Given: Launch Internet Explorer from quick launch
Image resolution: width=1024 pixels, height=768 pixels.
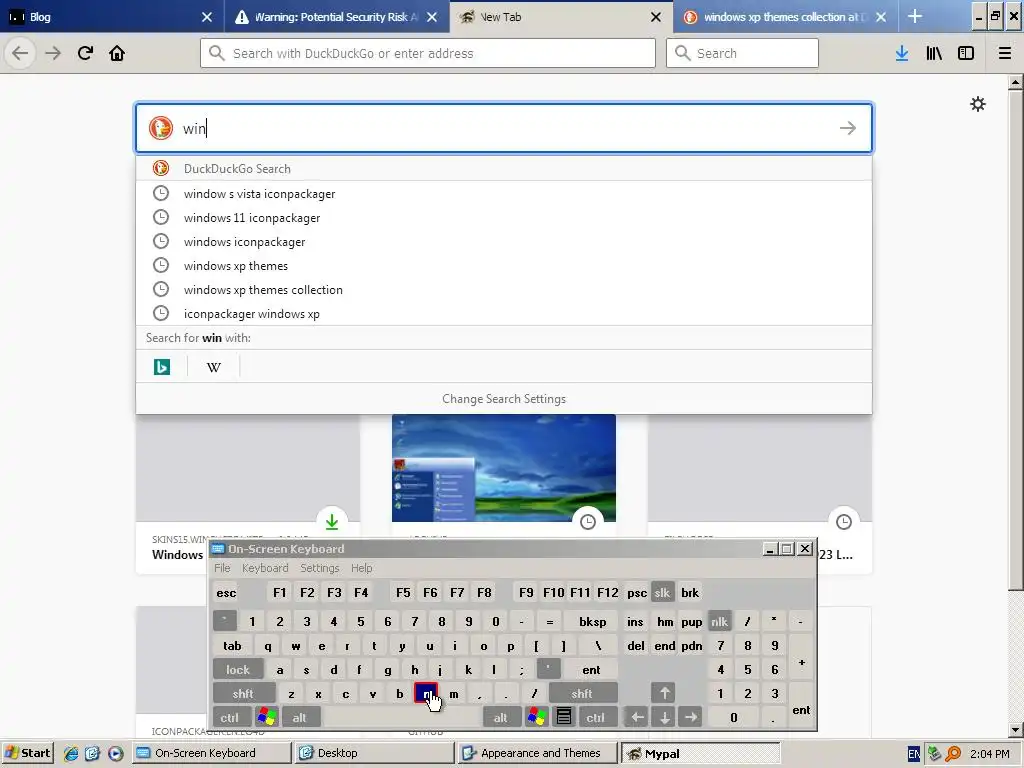Looking at the screenshot, I should tap(71, 753).
